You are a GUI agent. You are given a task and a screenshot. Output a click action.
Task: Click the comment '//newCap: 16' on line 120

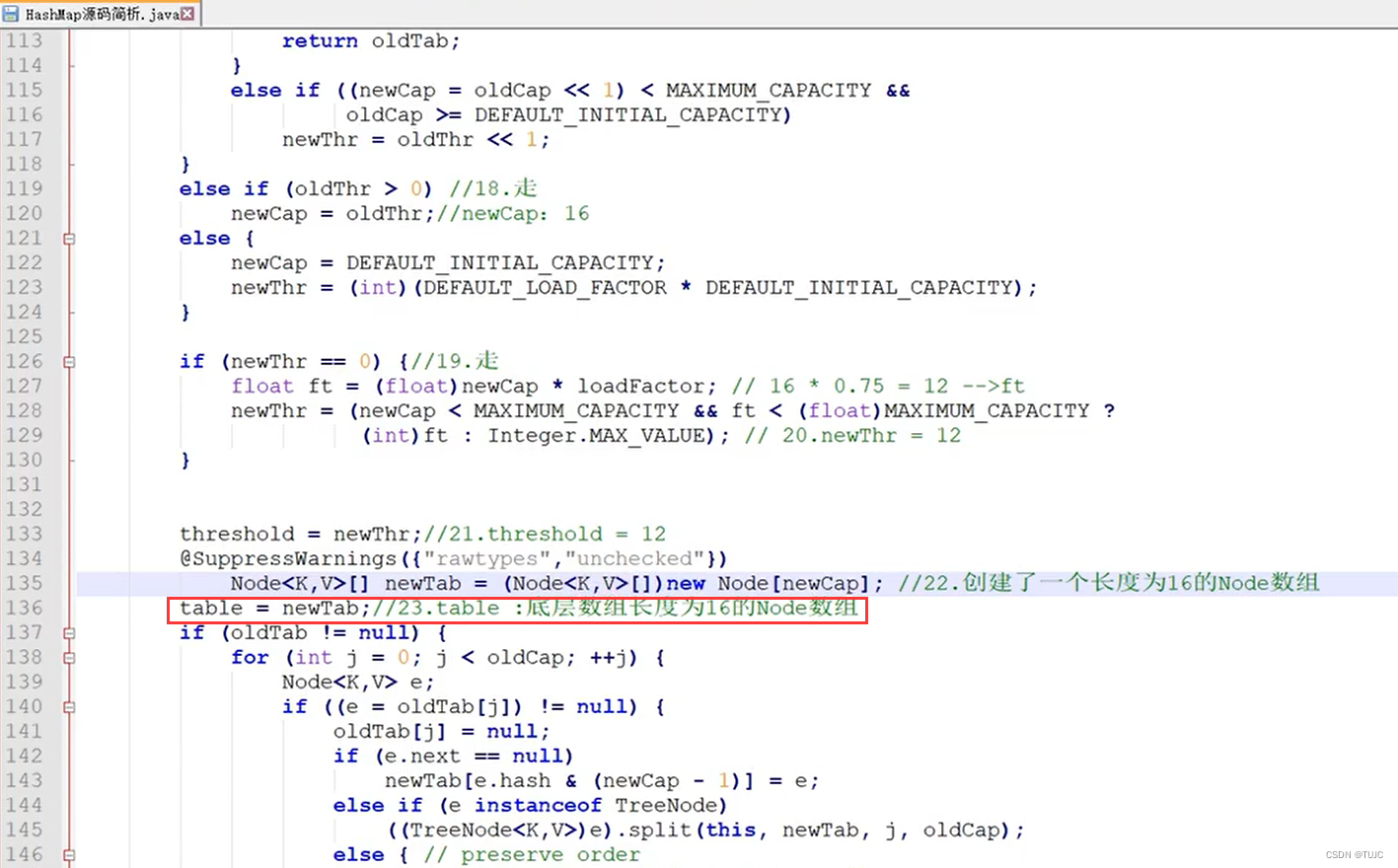click(x=513, y=214)
